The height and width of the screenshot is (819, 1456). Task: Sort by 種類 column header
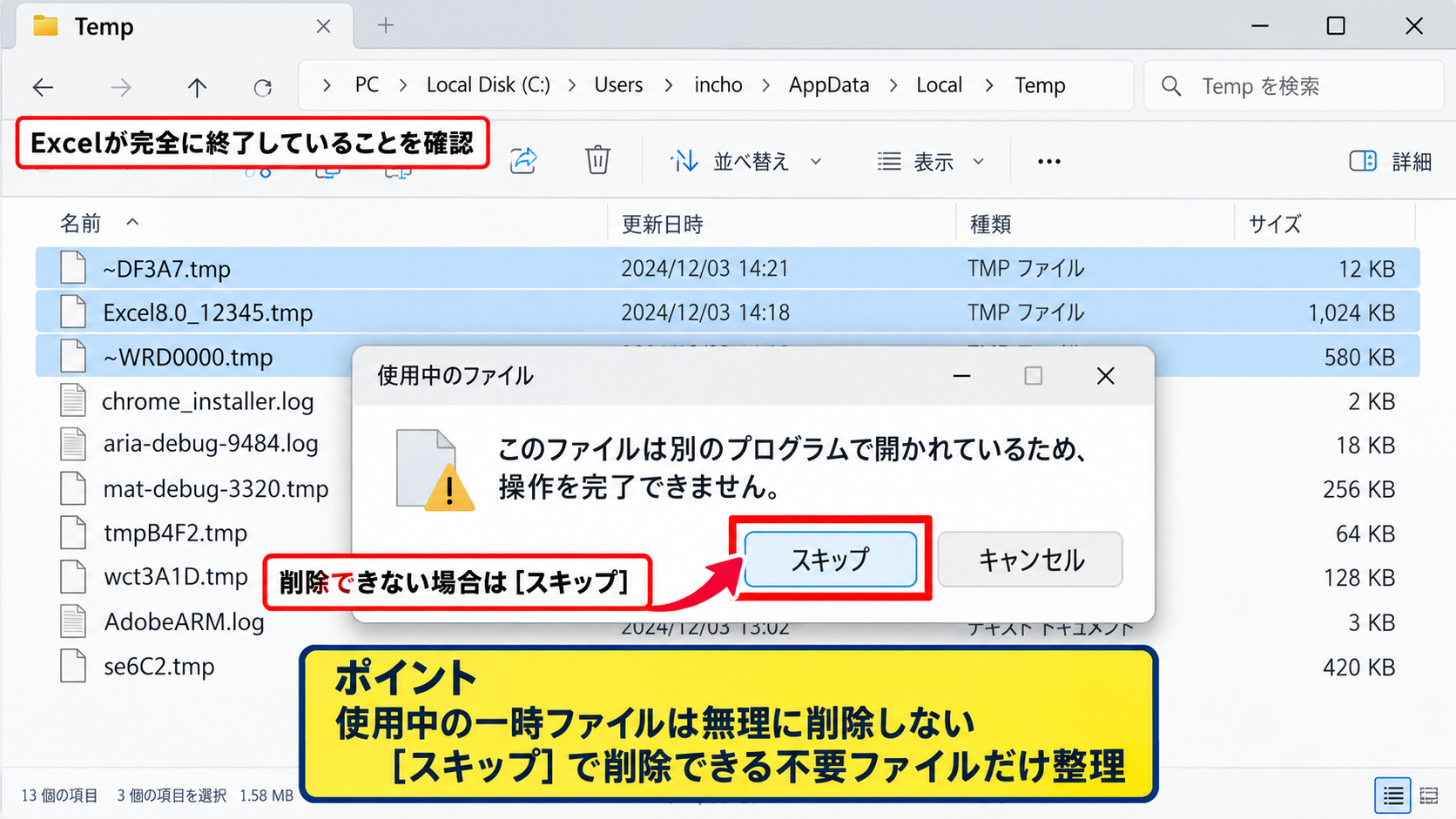pyautogui.click(x=990, y=224)
